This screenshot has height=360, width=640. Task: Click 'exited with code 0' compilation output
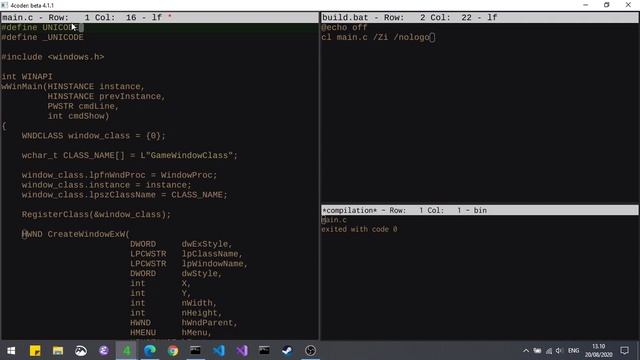[x=359, y=229]
